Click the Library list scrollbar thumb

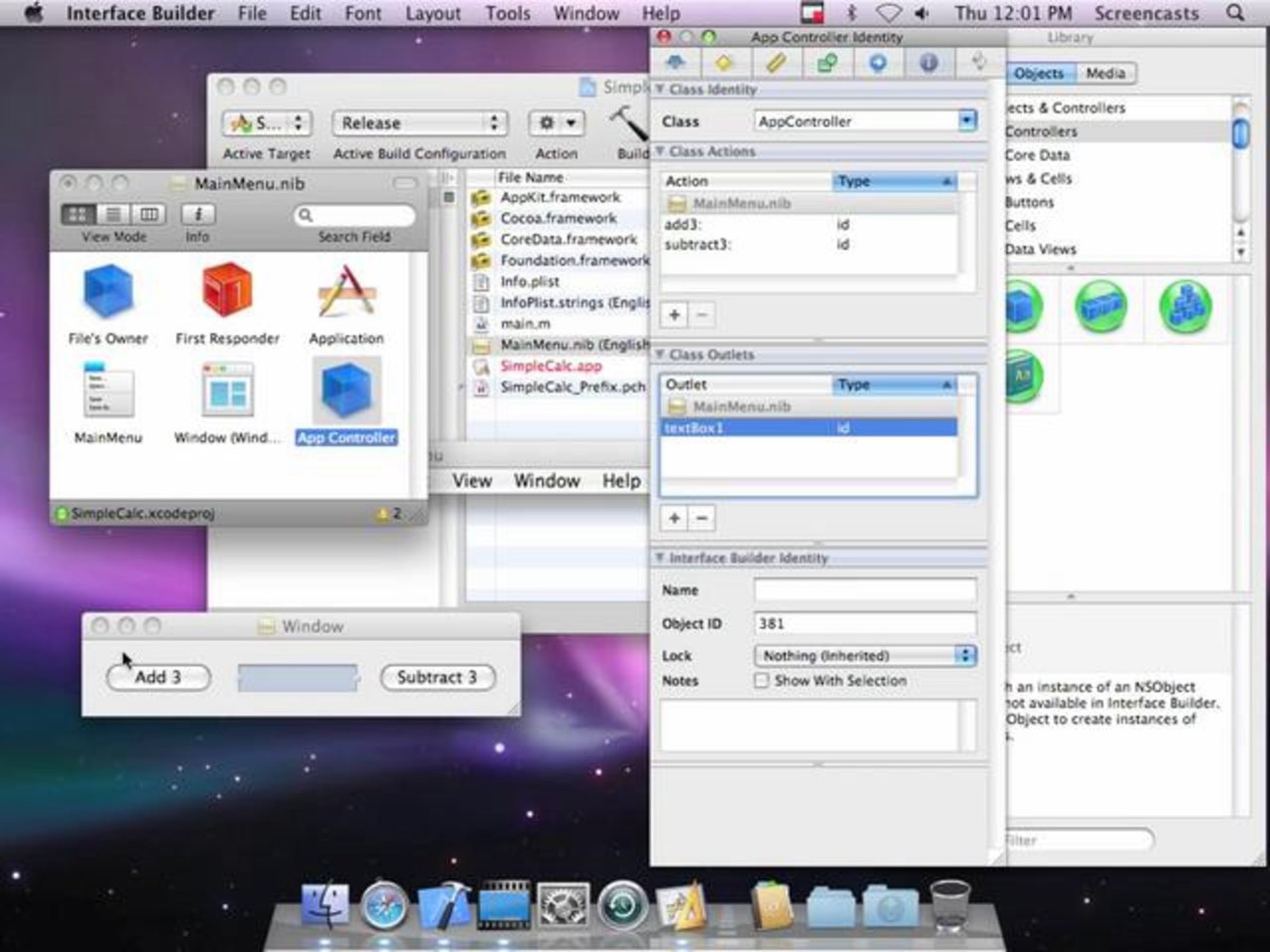pyautogui.click(x=1241, y=133)
